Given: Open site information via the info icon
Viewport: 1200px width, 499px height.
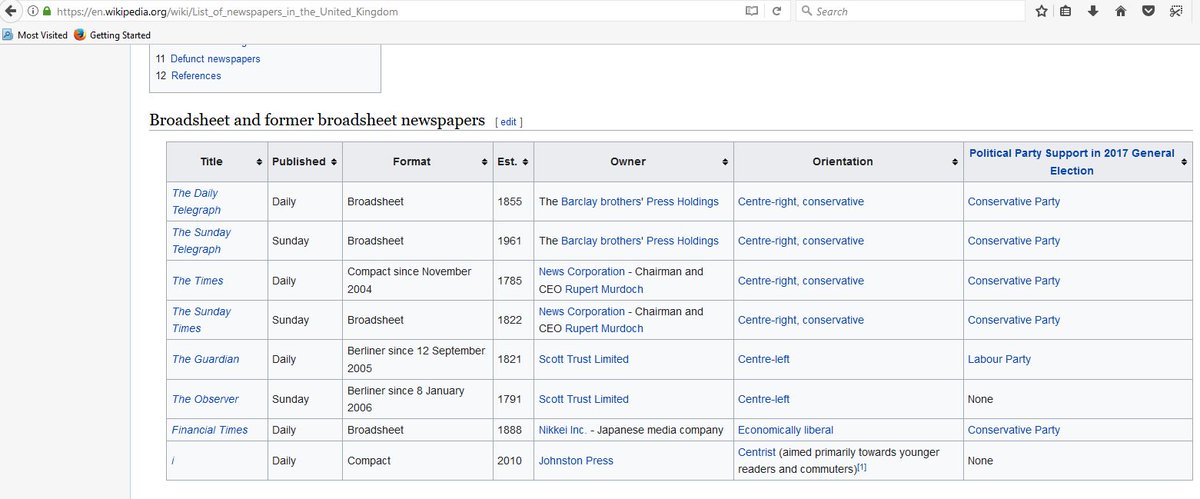Looking at the screenshot, I should (x=33, y=11).
